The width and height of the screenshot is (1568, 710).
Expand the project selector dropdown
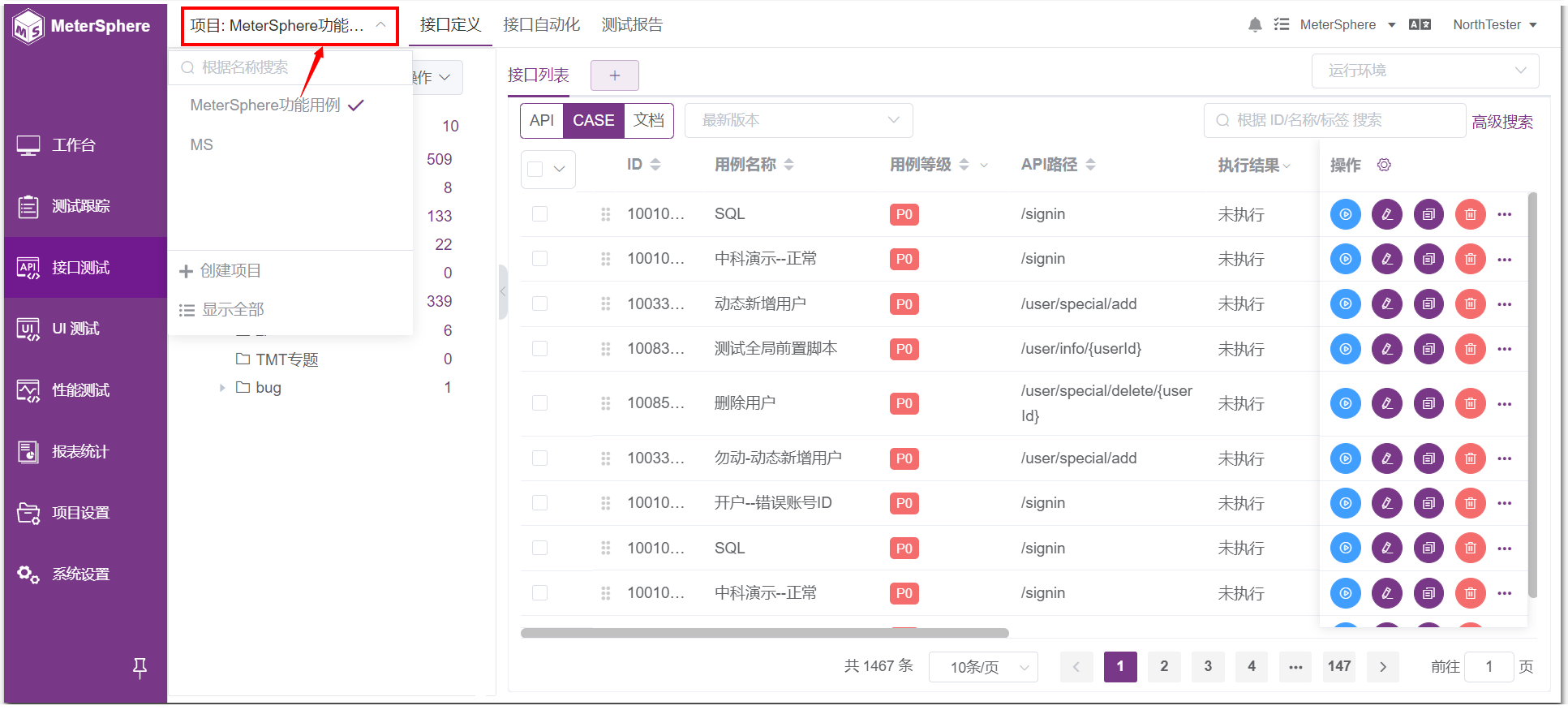pyautogui.click(x=290, y=26)
